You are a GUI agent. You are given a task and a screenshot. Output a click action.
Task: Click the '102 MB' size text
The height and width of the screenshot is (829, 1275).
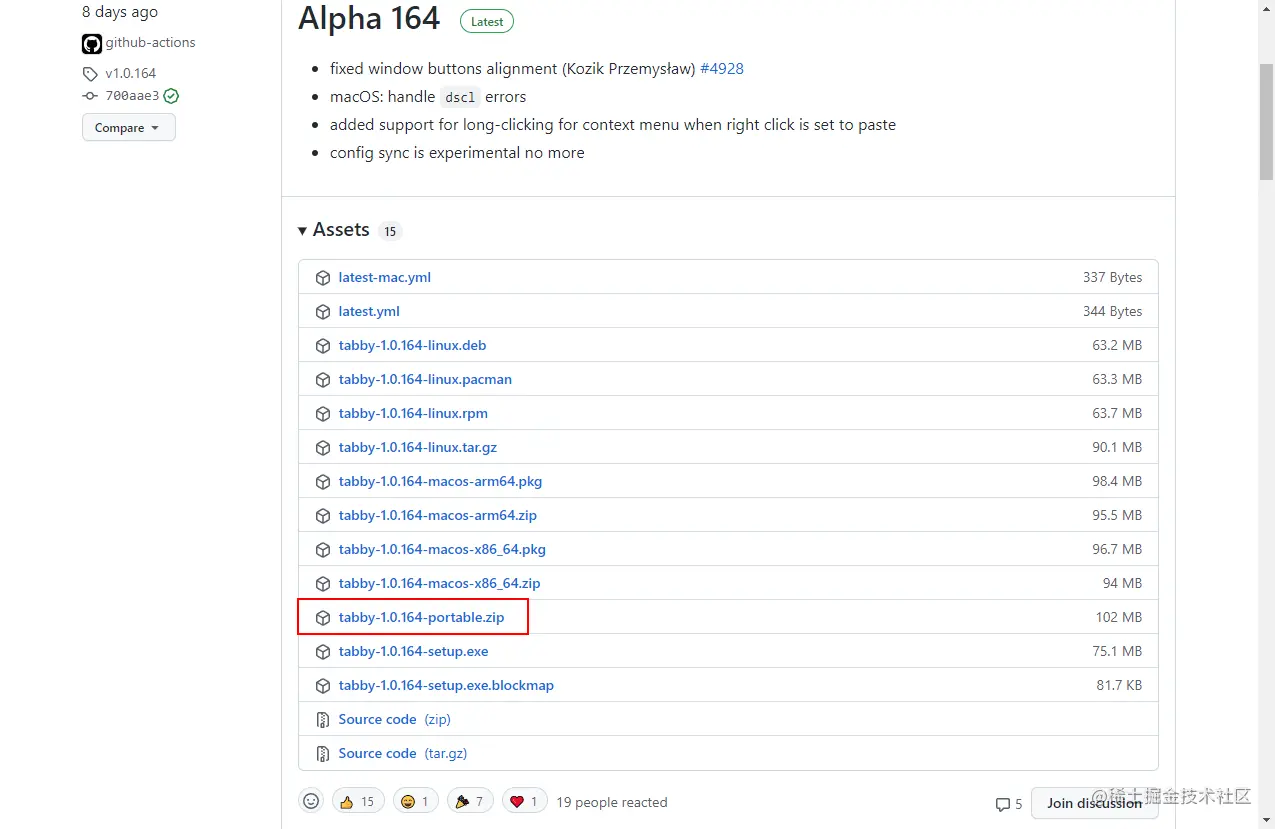click(1119, 618)
